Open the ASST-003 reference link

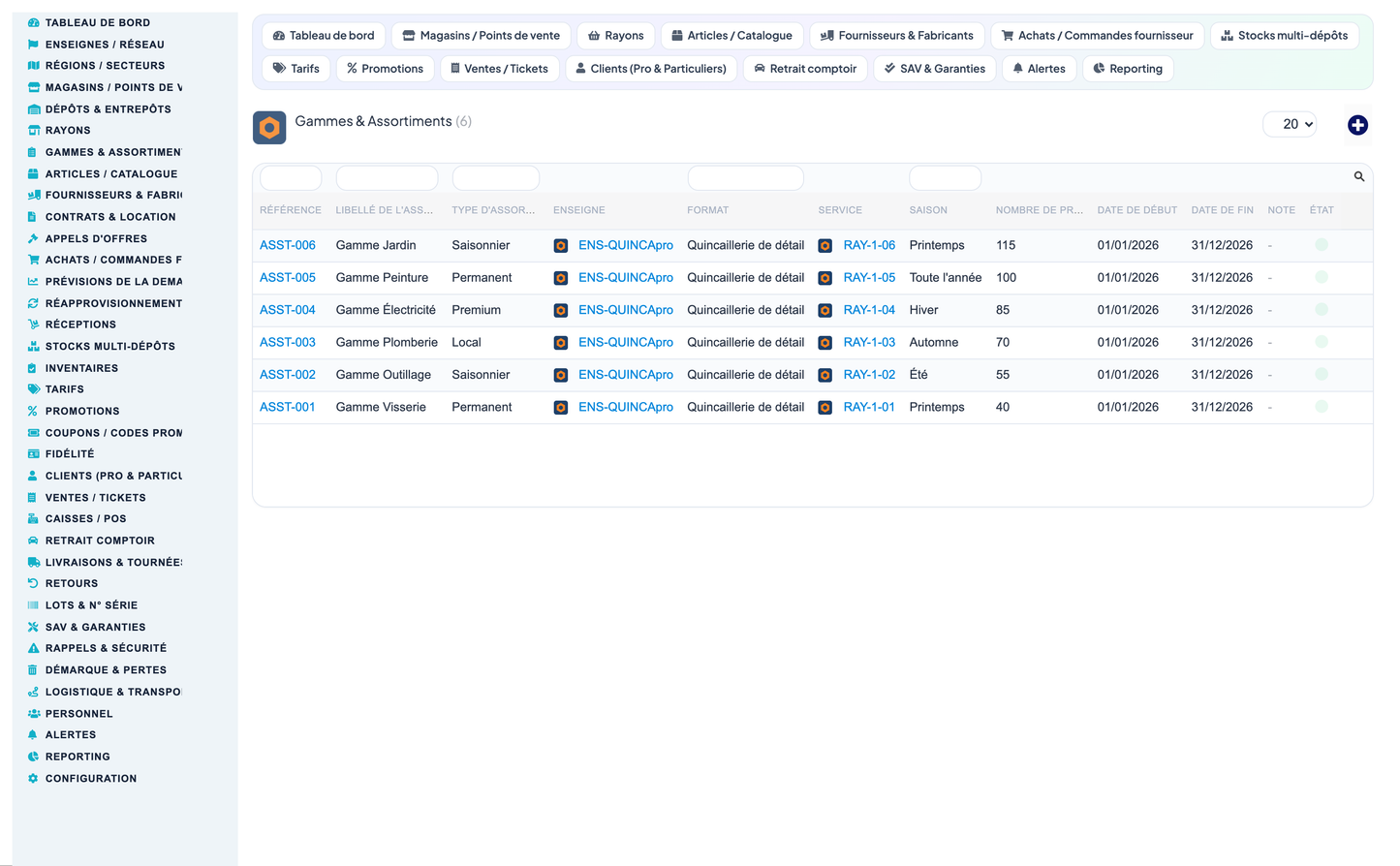tap(288, 342)
